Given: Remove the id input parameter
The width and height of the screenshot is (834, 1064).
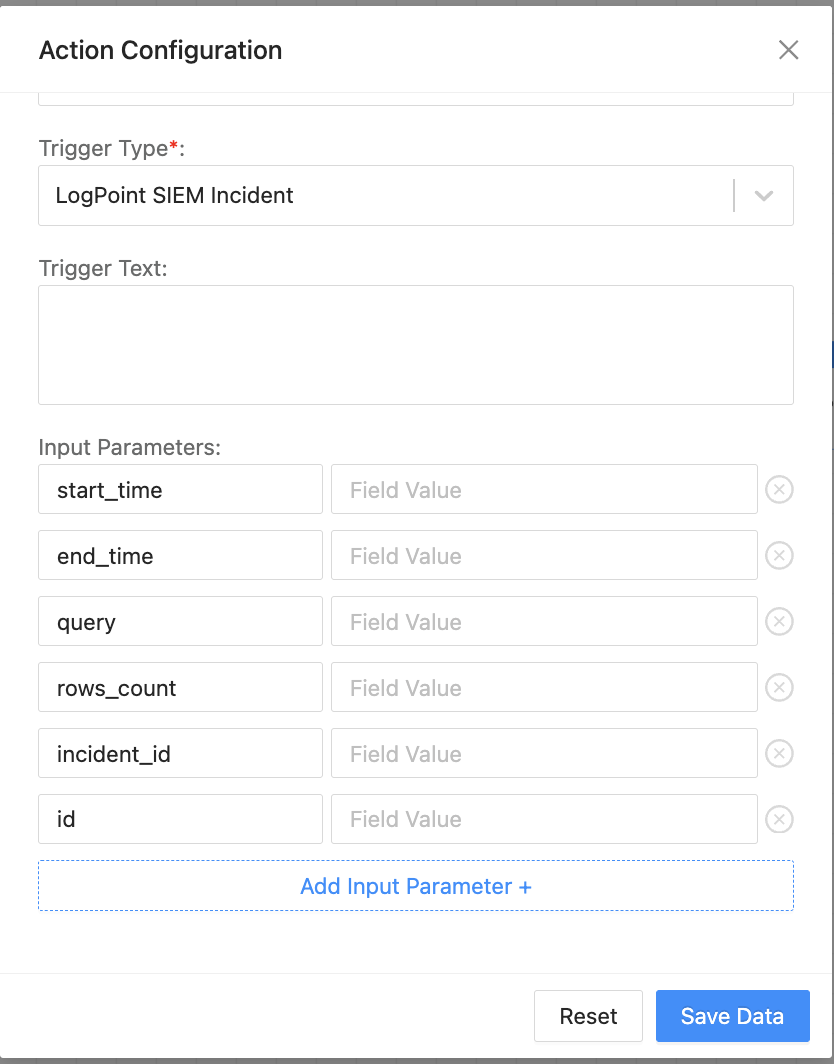Looking at the screenshot, I should (779, 820).
